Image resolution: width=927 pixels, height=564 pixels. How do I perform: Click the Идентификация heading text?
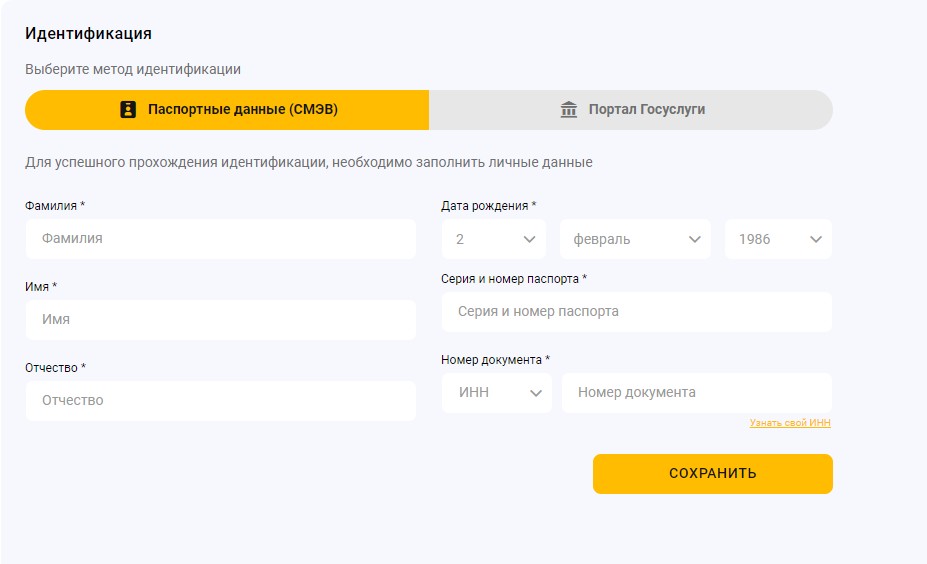(88, 34)
